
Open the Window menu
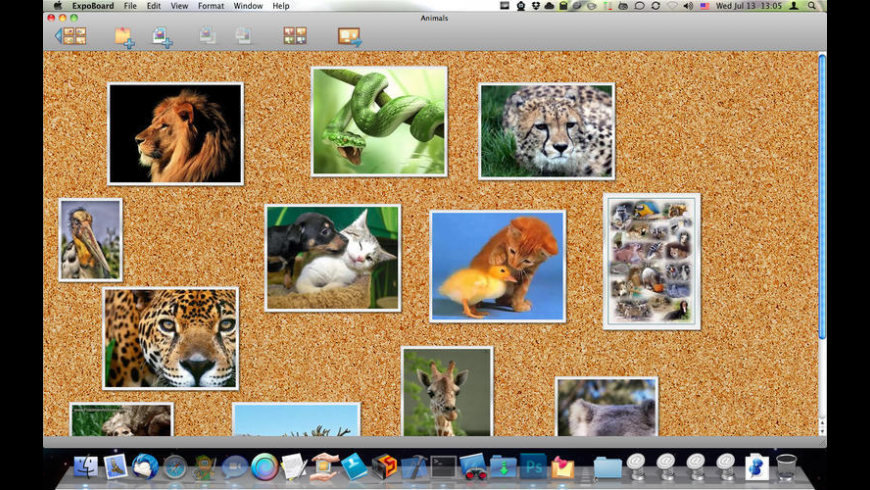248,6
